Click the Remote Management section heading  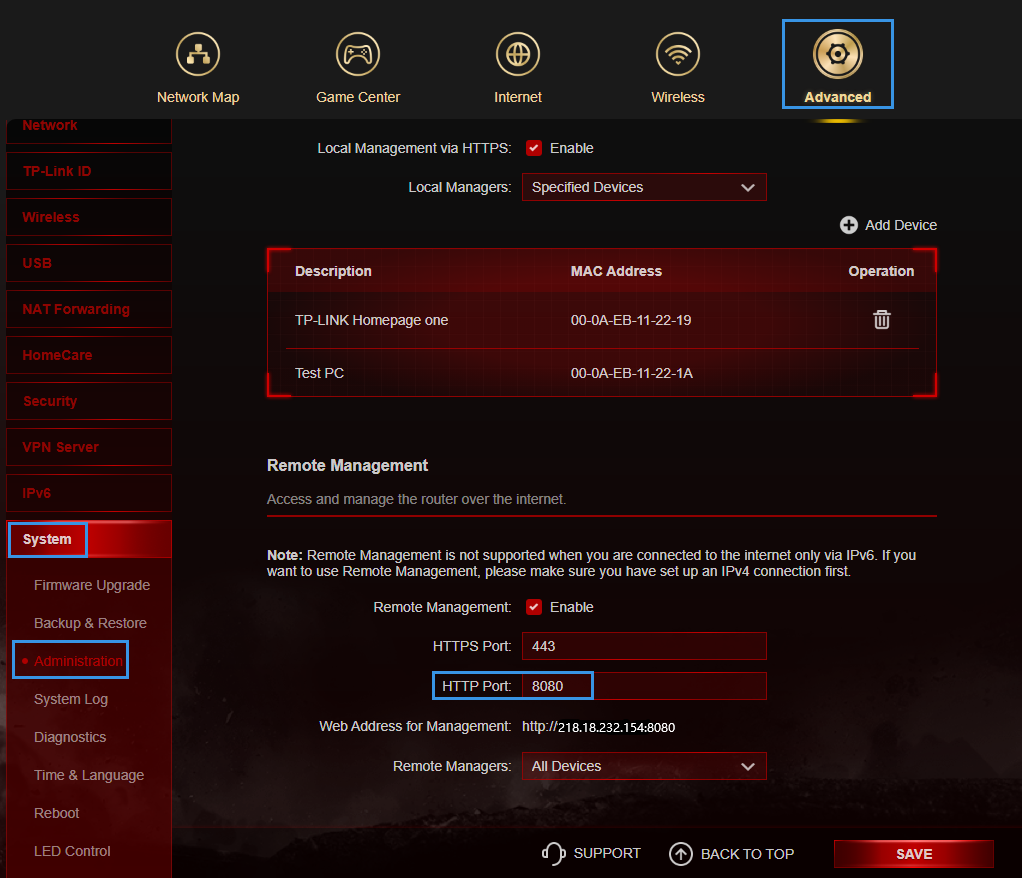tap(347, 465)
